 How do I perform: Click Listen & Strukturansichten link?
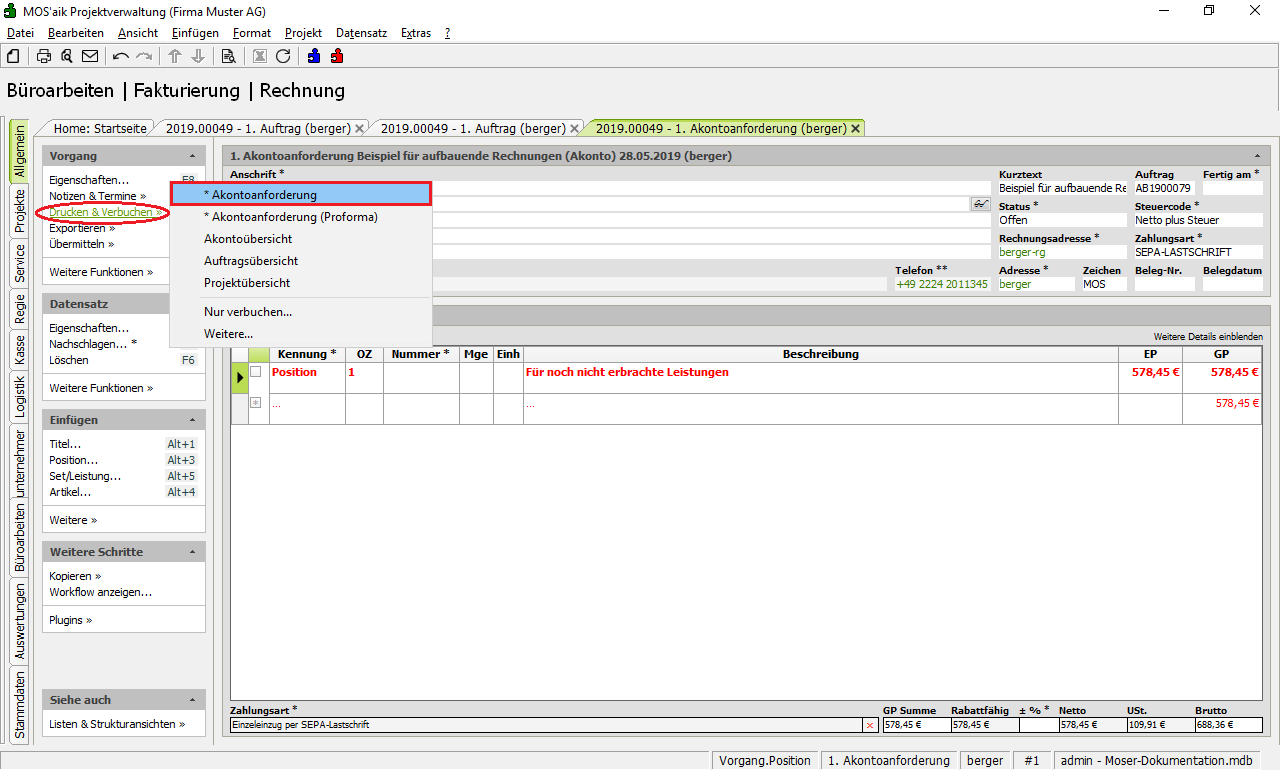116,724
